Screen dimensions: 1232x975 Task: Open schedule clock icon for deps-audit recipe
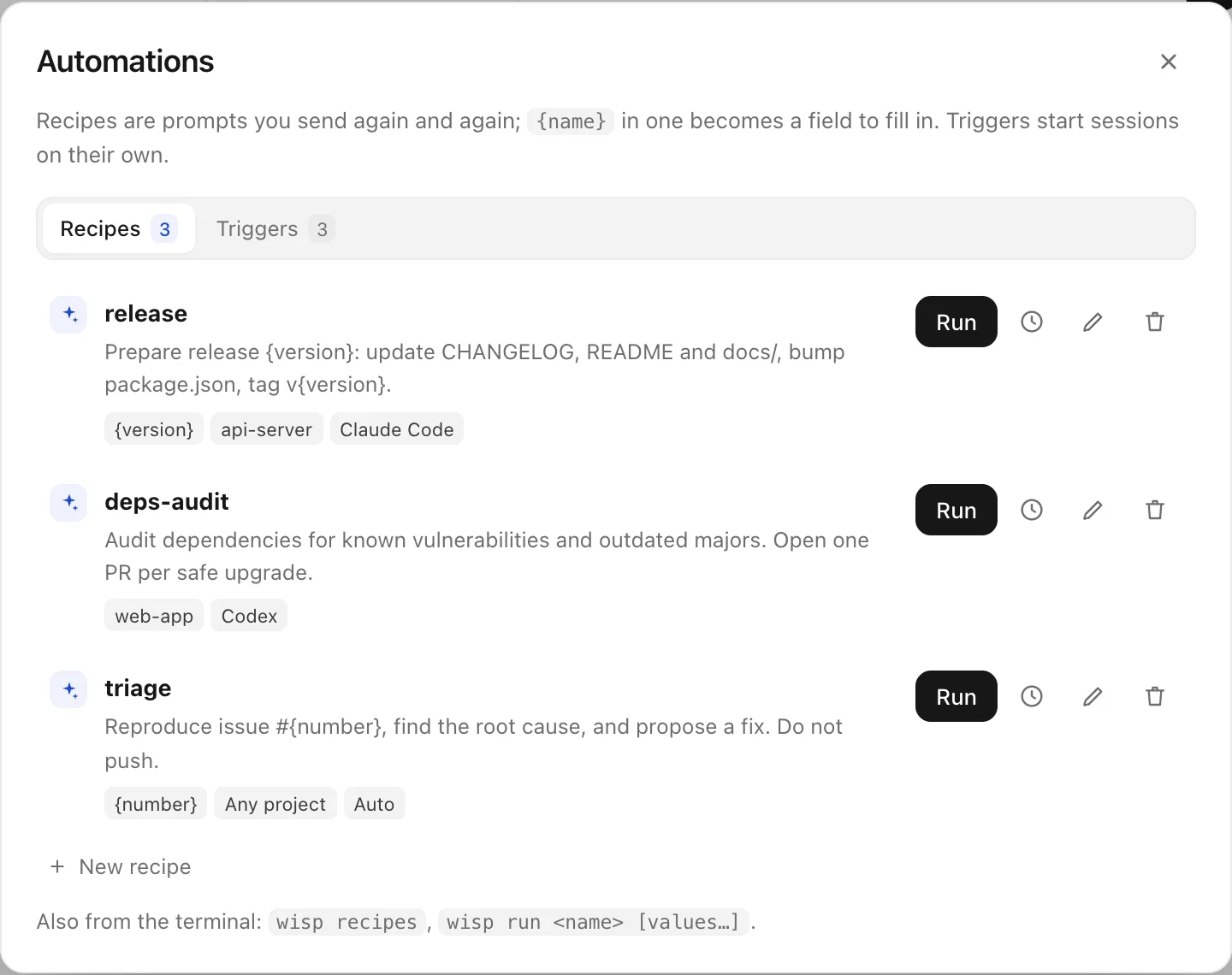coord(1032,510)
